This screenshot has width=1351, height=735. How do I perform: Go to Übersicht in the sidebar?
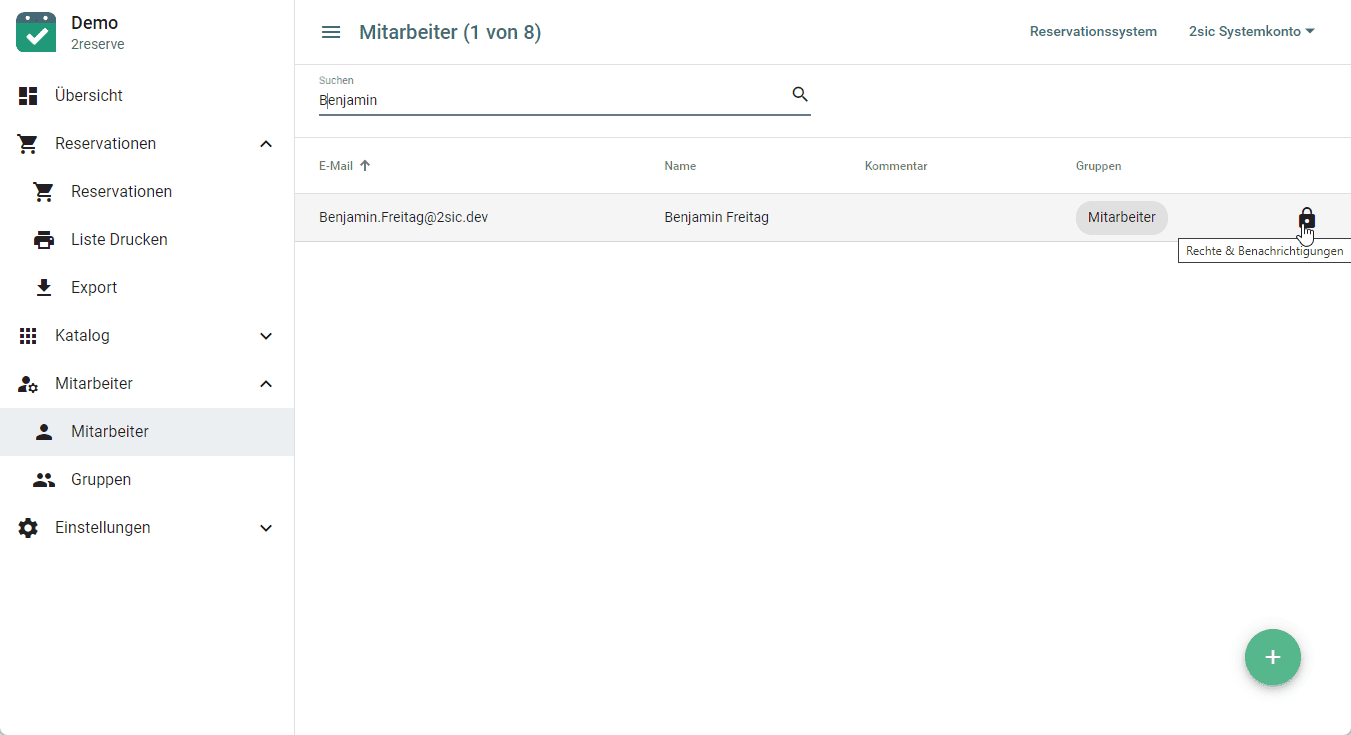[x=89, y=96]
